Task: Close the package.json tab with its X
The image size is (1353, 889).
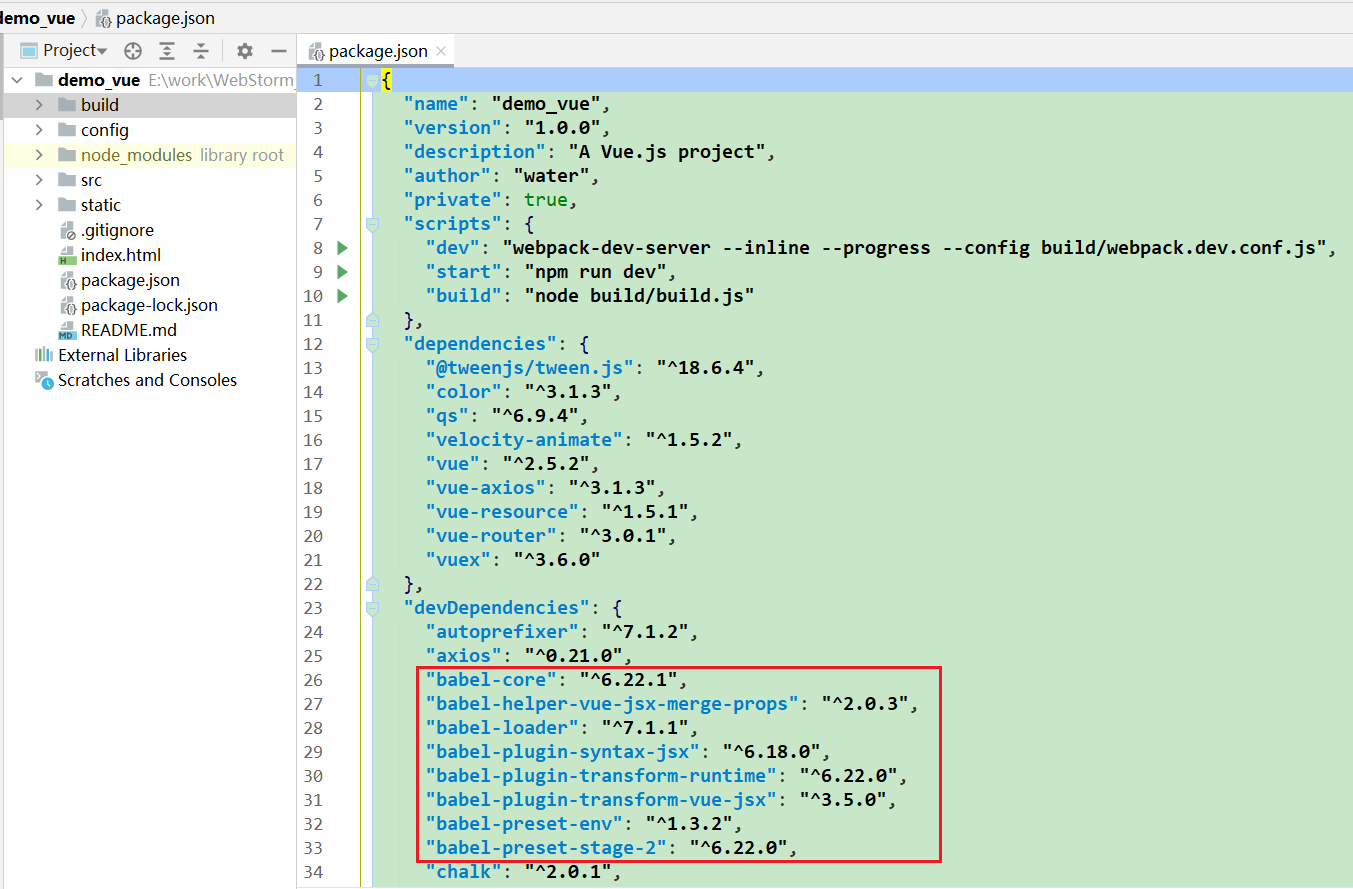Action: tap(440, 50)
